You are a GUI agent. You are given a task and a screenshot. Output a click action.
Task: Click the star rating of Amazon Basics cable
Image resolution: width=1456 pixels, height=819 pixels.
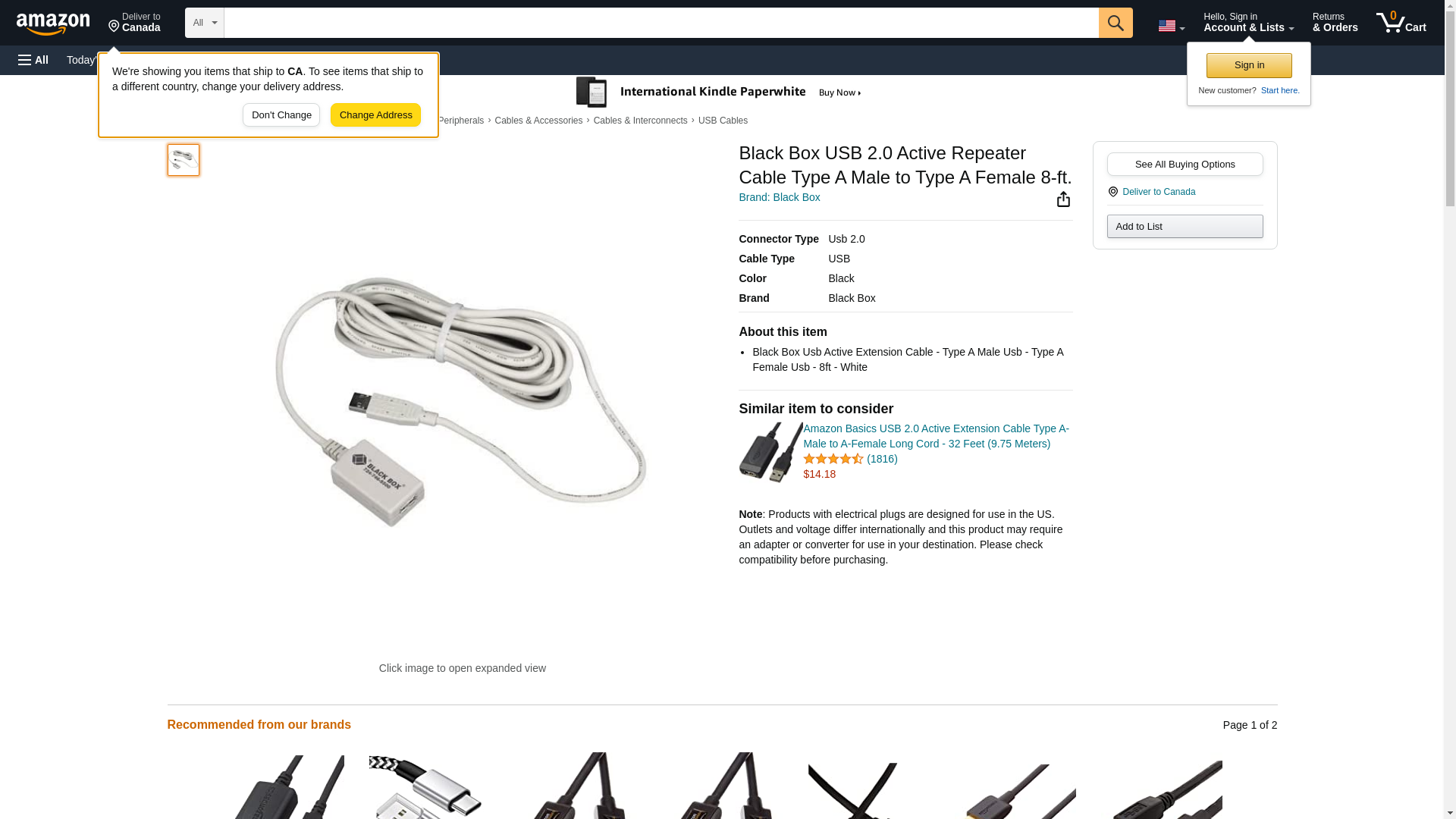[833, 459]
